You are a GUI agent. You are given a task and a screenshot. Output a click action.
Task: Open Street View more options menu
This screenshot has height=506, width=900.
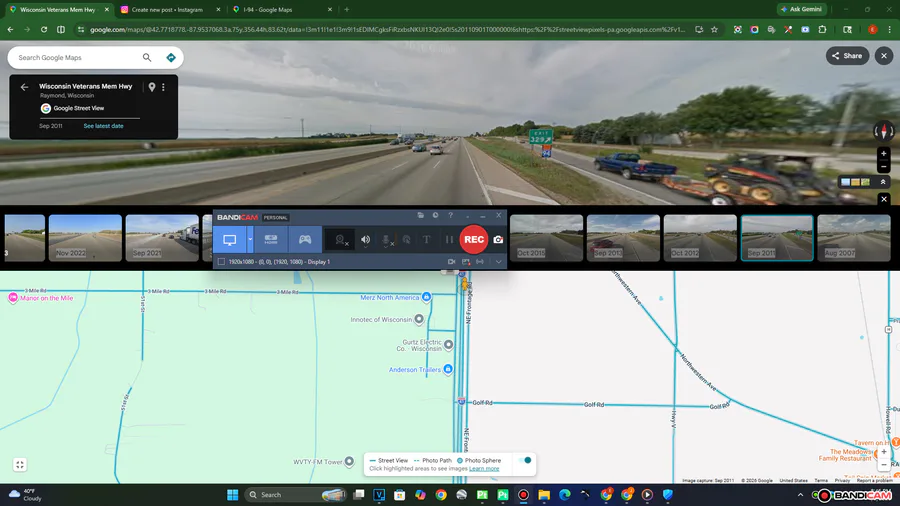click(x=164, y=87)
